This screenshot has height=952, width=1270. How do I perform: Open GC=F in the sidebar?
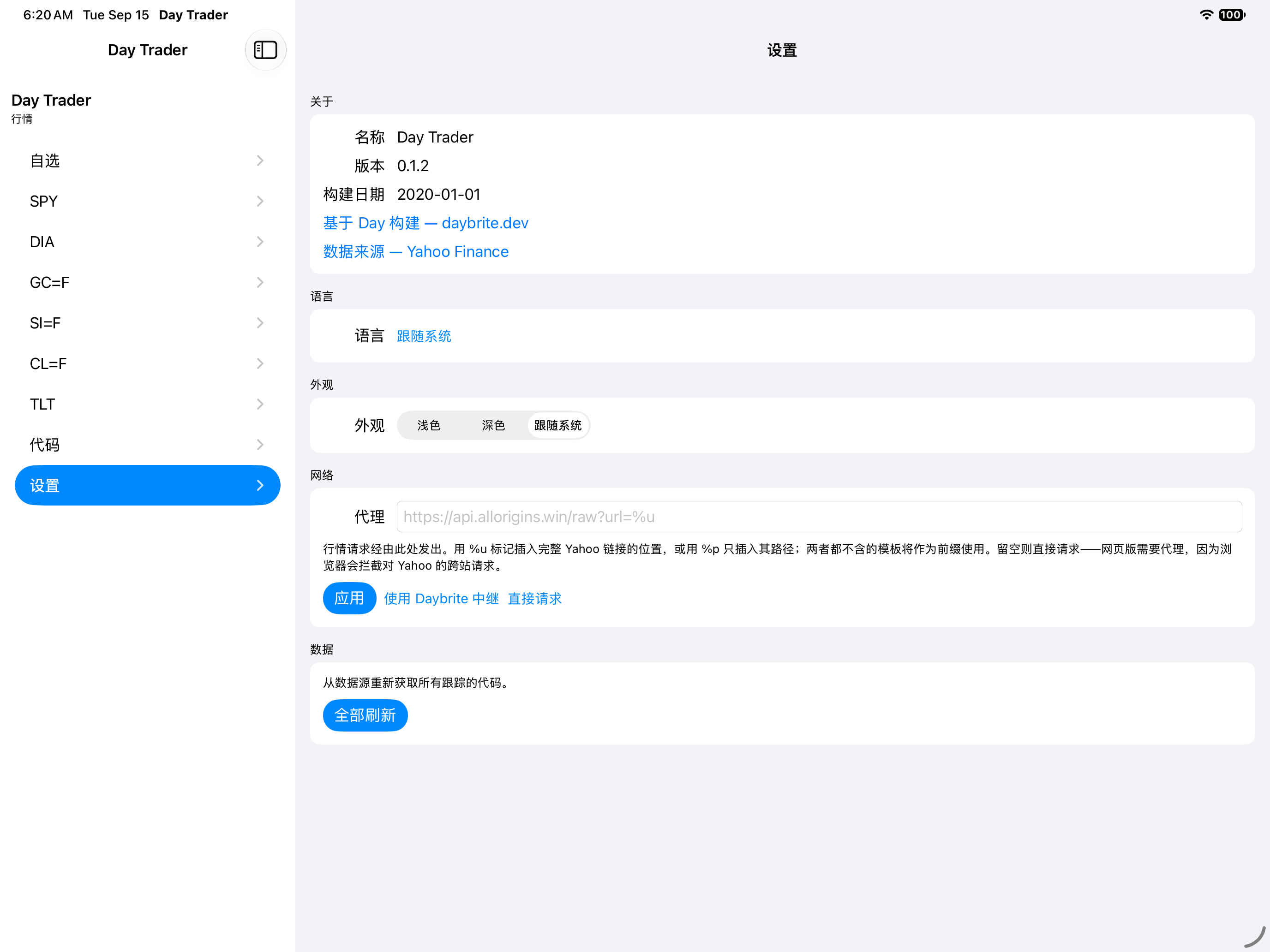[148, 282]
